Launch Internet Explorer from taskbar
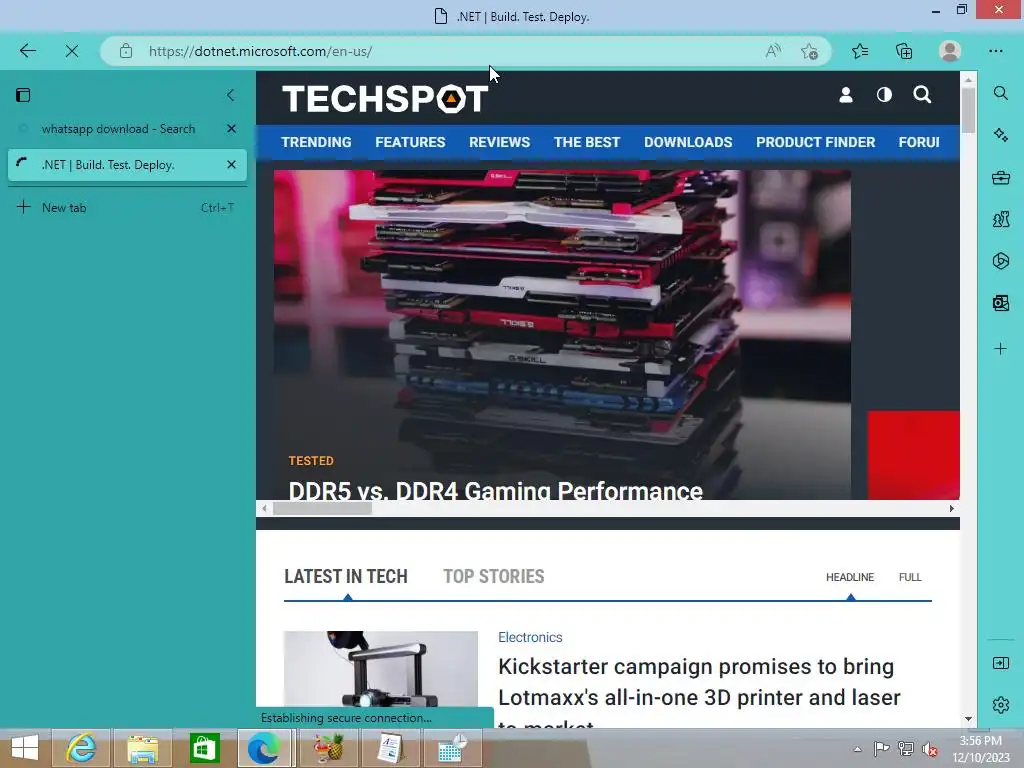 coord(81,748)
